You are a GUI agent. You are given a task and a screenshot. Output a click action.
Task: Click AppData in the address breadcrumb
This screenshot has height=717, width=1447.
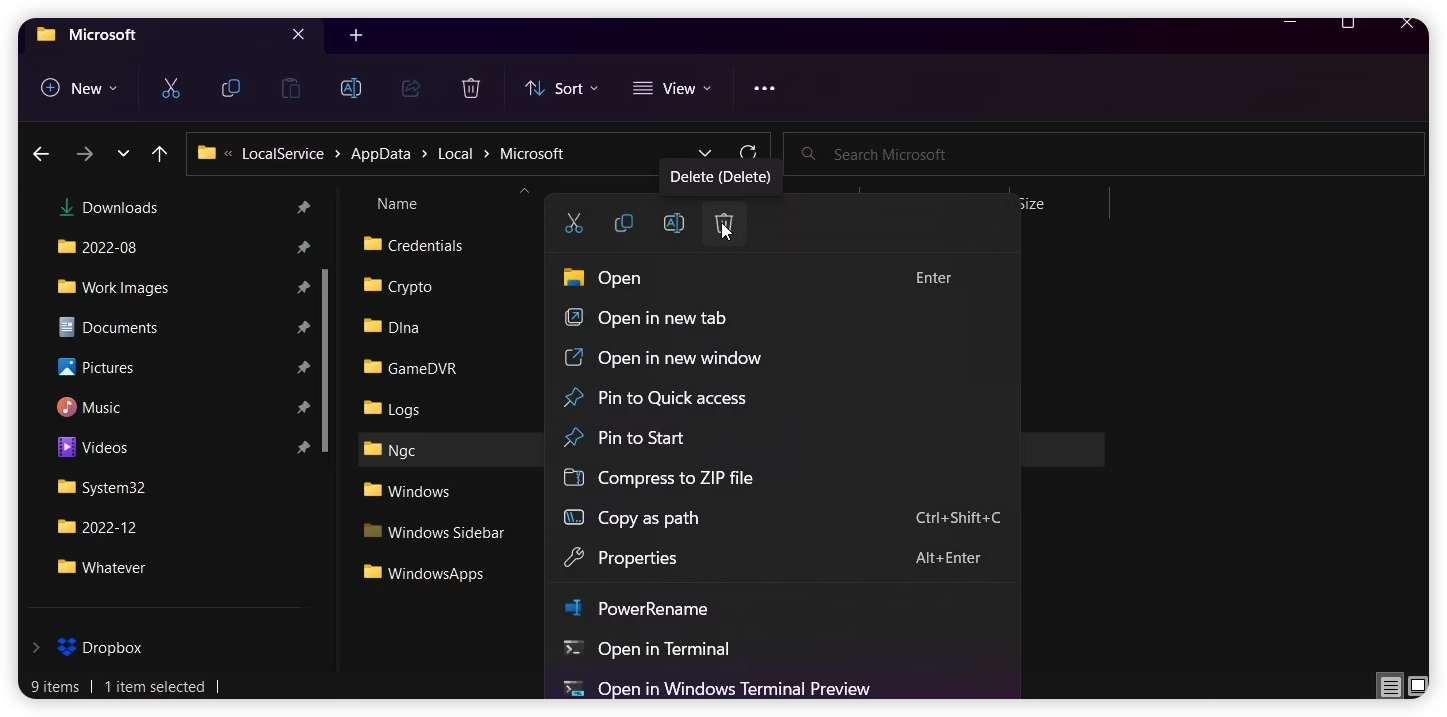380,154
